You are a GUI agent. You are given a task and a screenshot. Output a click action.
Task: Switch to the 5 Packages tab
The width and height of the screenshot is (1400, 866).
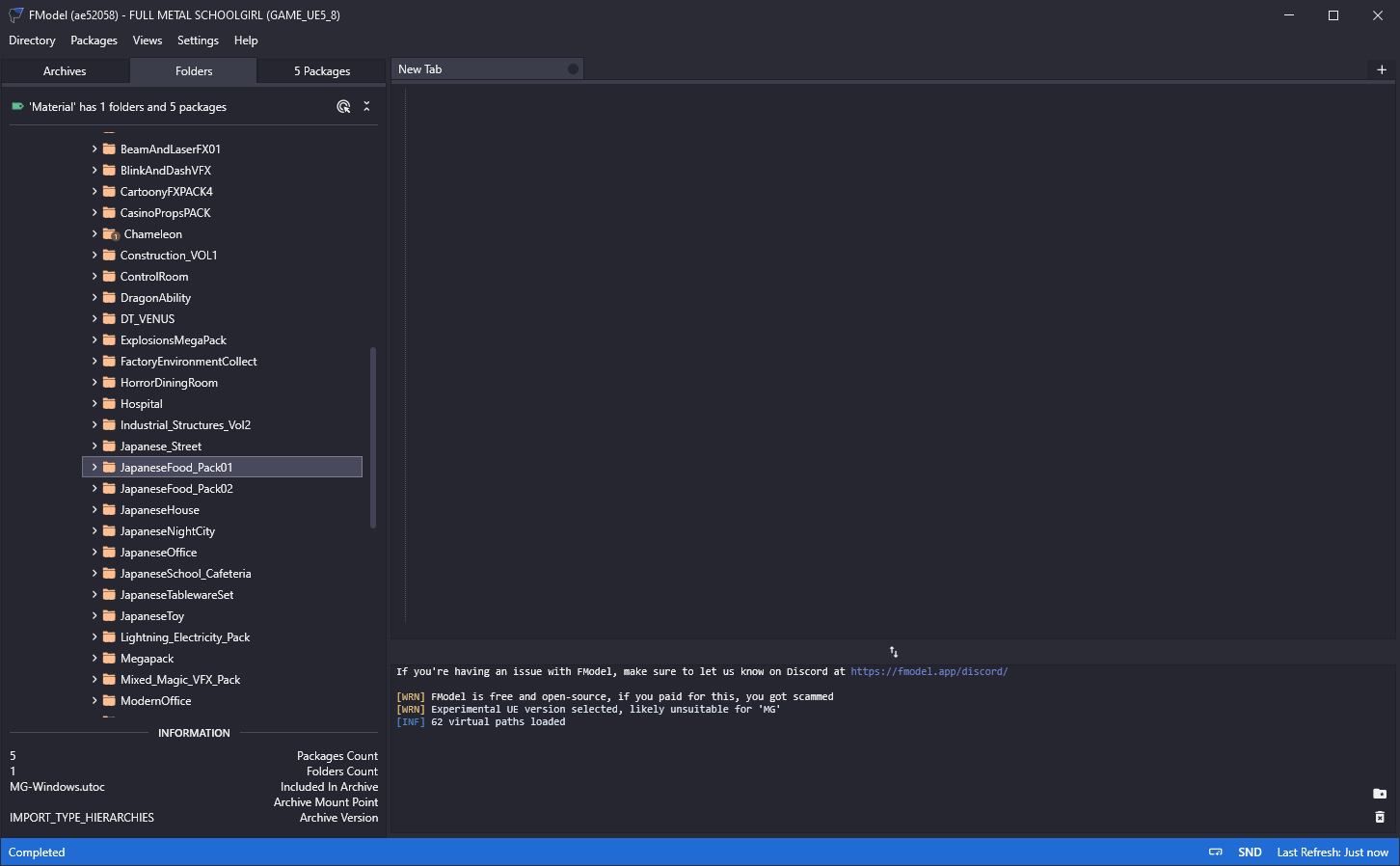tap(322, 71)
